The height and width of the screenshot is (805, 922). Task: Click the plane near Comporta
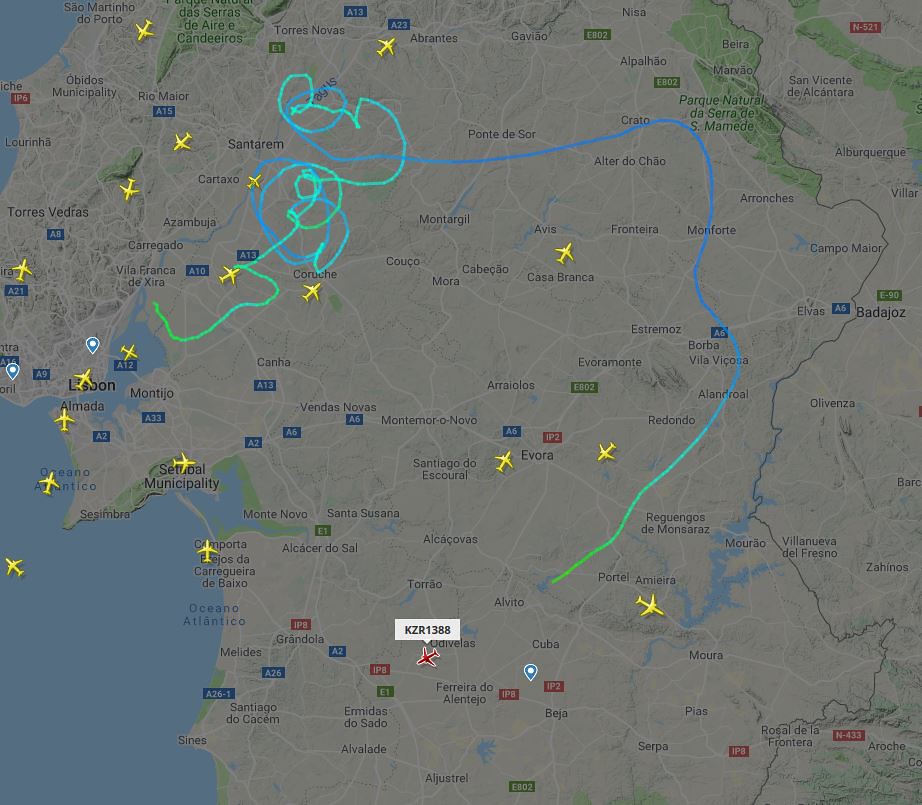pos(207,551)
